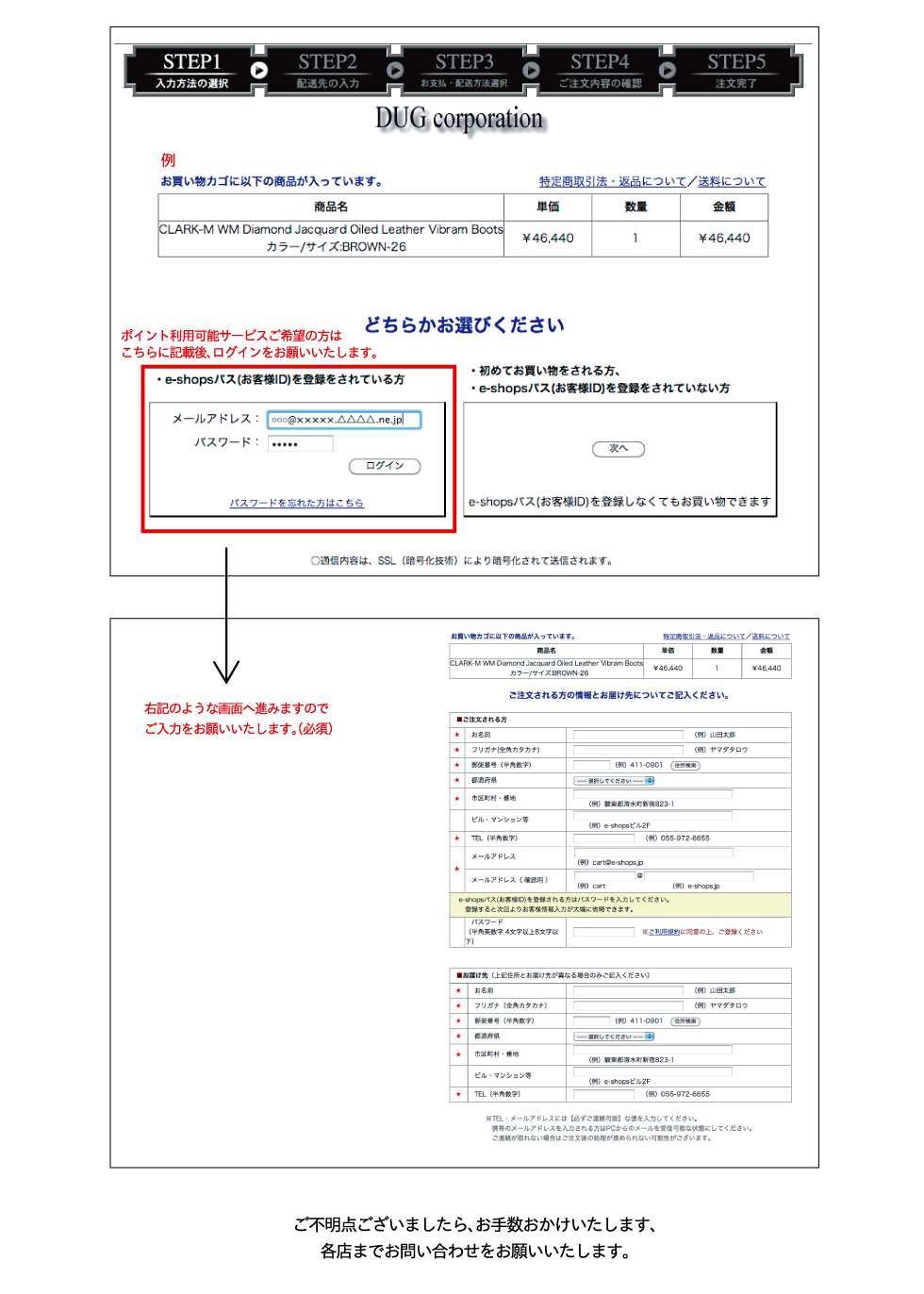Click 住所検索 button under お届け先
The width and height of the screenshot is (924, 1294).
[685, 1021]
